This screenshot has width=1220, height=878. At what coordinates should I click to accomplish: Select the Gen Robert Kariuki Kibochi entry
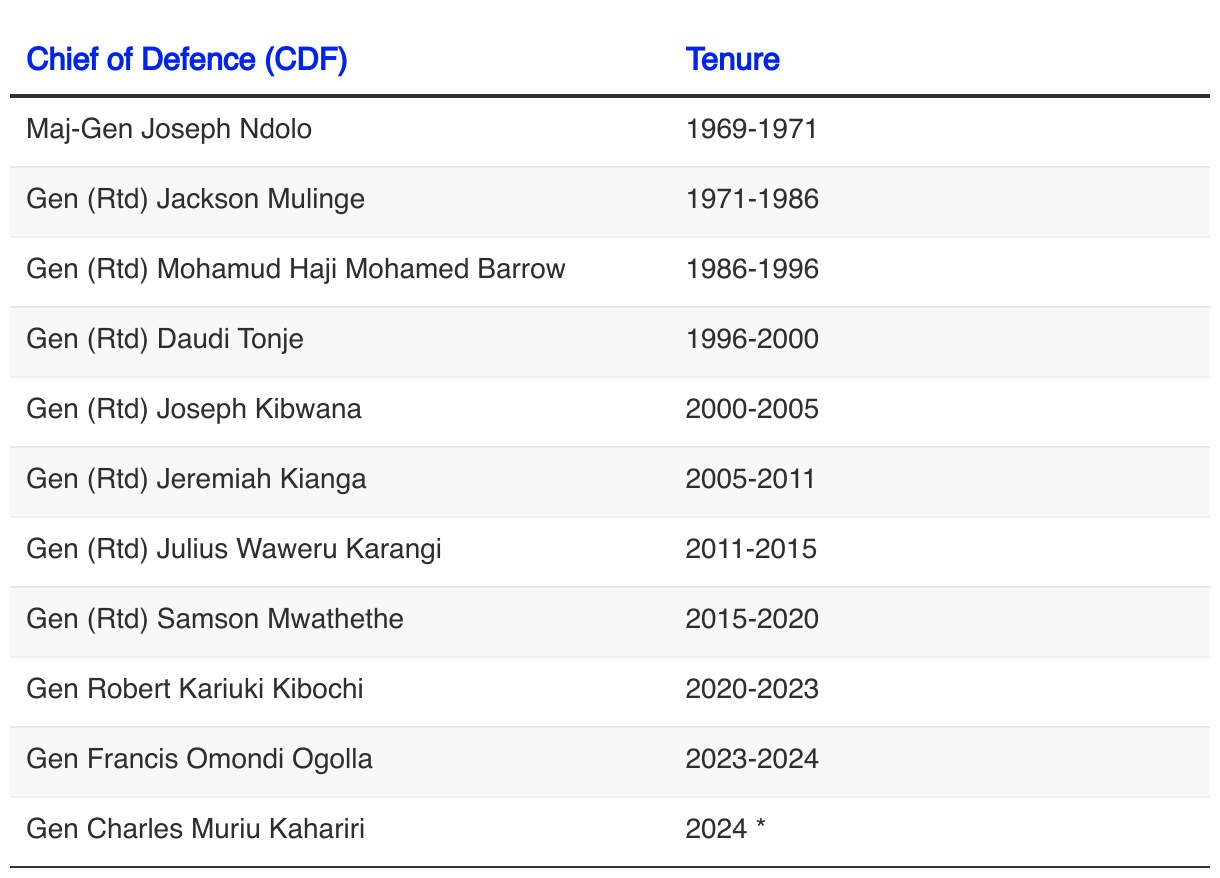click(x=195, y=689)
